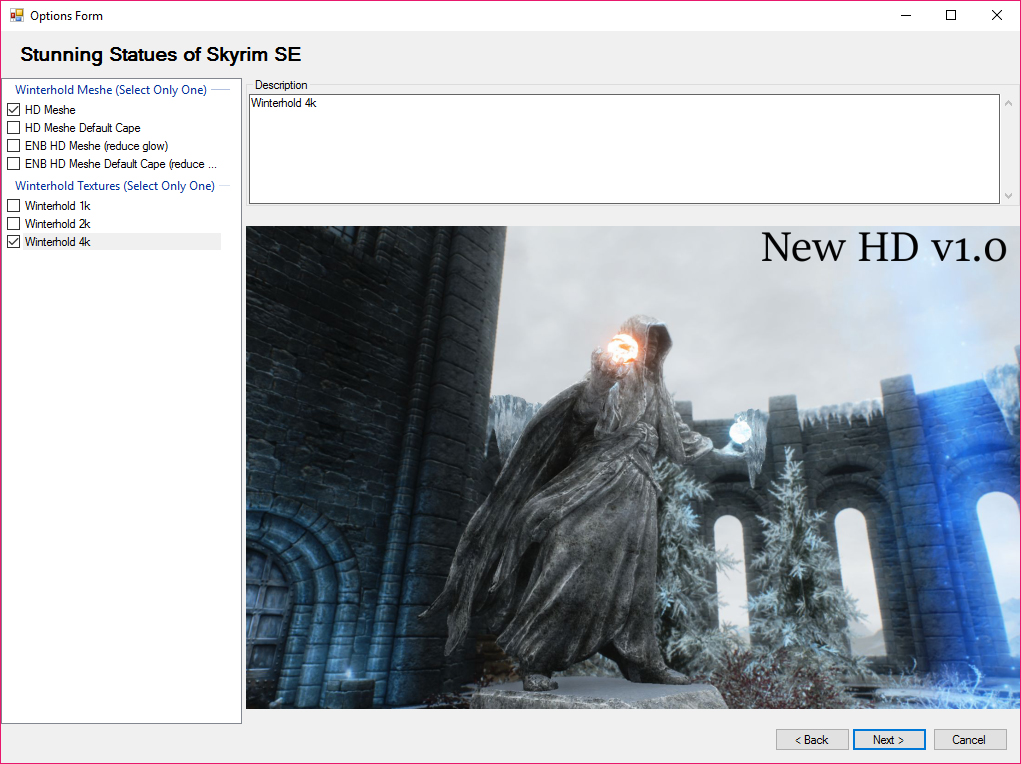Click inside the Description text box
Viewport: 1021px width, 764px height.
(624, 149)
